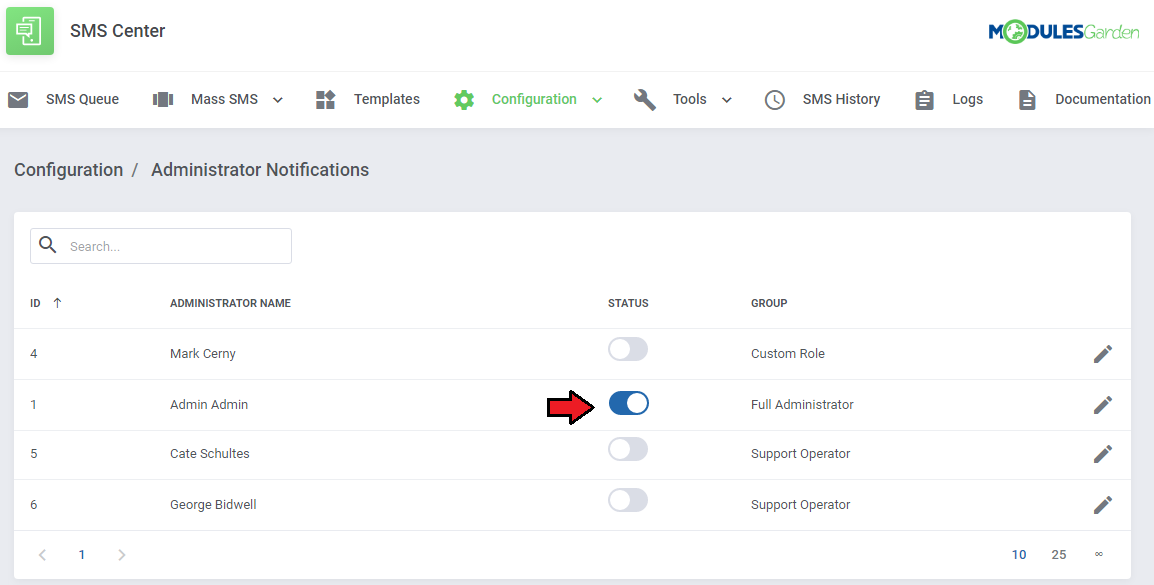This screenshot has width=1154, height=585.
Task: Click ID cell 4
Action: 34,354
